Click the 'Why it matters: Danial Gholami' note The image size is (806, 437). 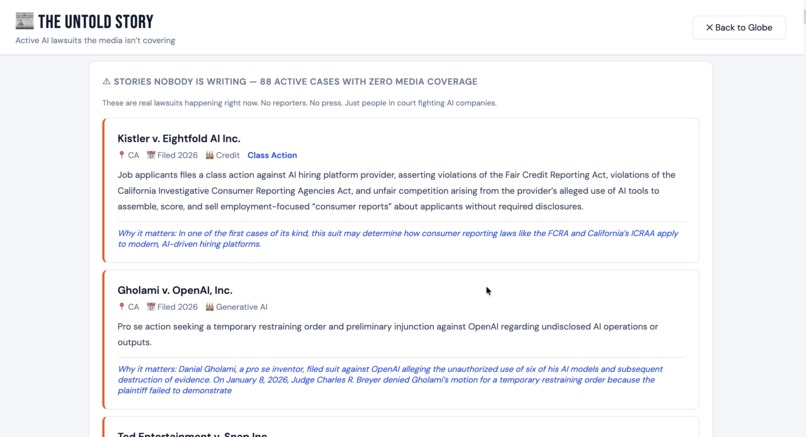click(390, 380)
